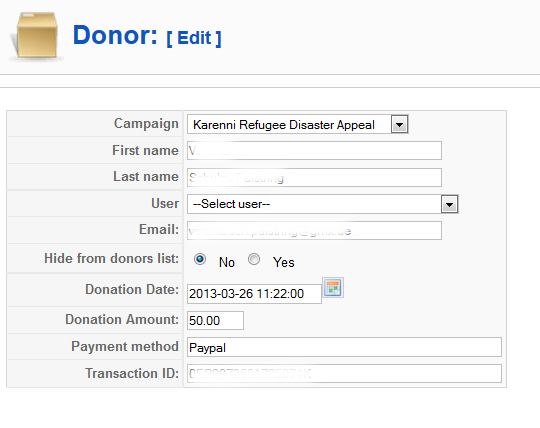The height and width of the screenshot is (428, 540).
Task: Focus the Email input field
Action: click(x=314, y=230)
